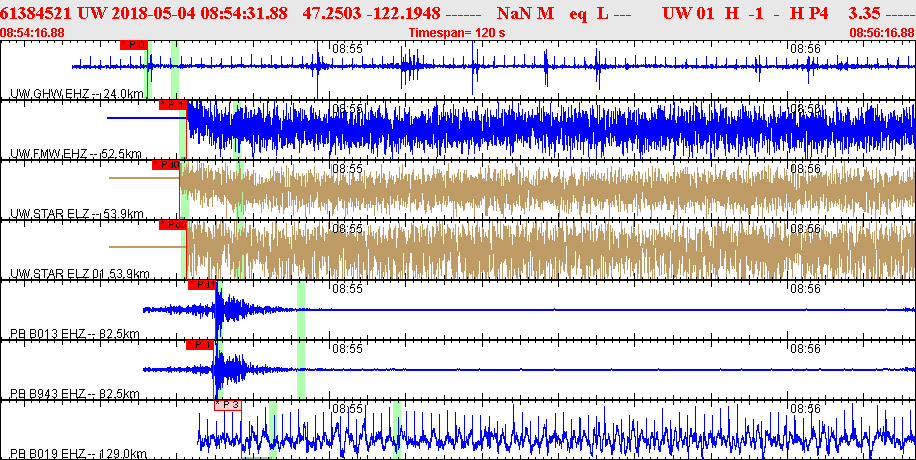Viewport: 916px width, 460px height.
Task: Select the P1 pick flag on B943 trace
Action: (199, 345)
